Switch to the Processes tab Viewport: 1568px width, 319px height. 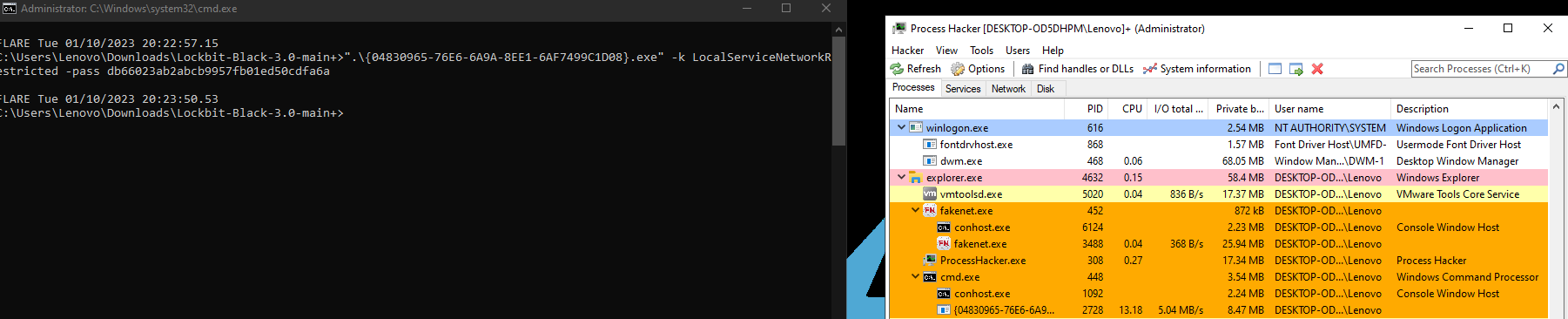[x=913, y=87]
